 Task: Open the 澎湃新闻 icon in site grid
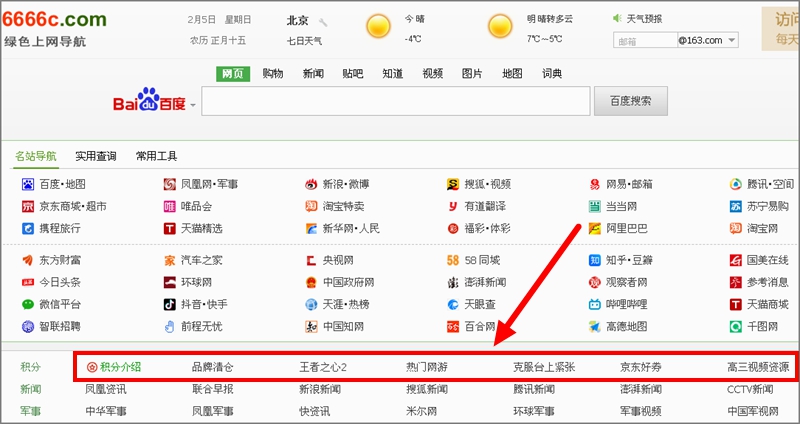[453, 282]
